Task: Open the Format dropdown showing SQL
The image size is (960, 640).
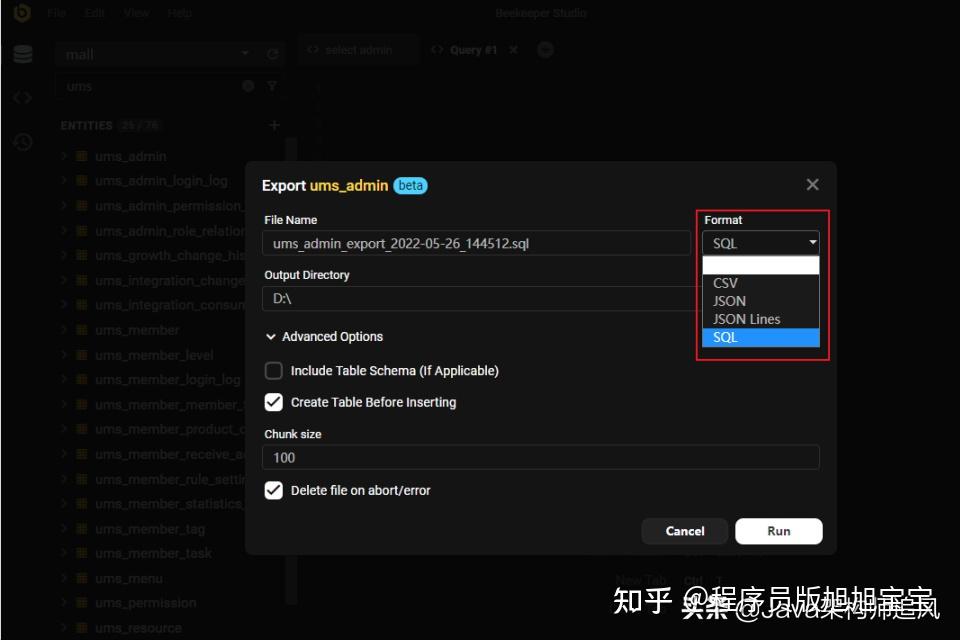Action: tap(760, 243)
